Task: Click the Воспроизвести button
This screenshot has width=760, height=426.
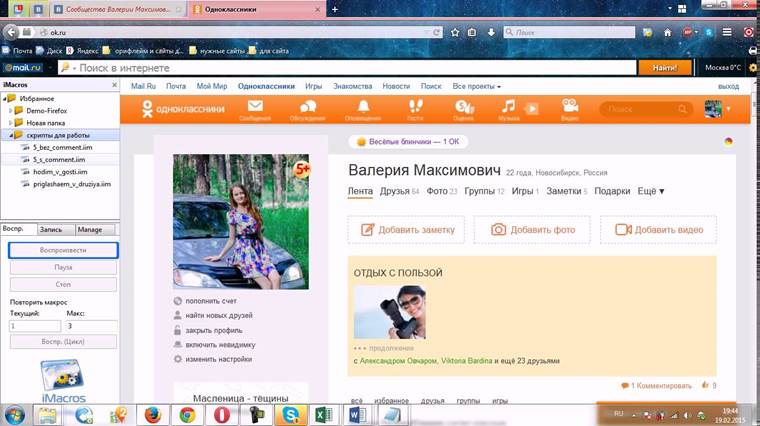Action: 63,250
